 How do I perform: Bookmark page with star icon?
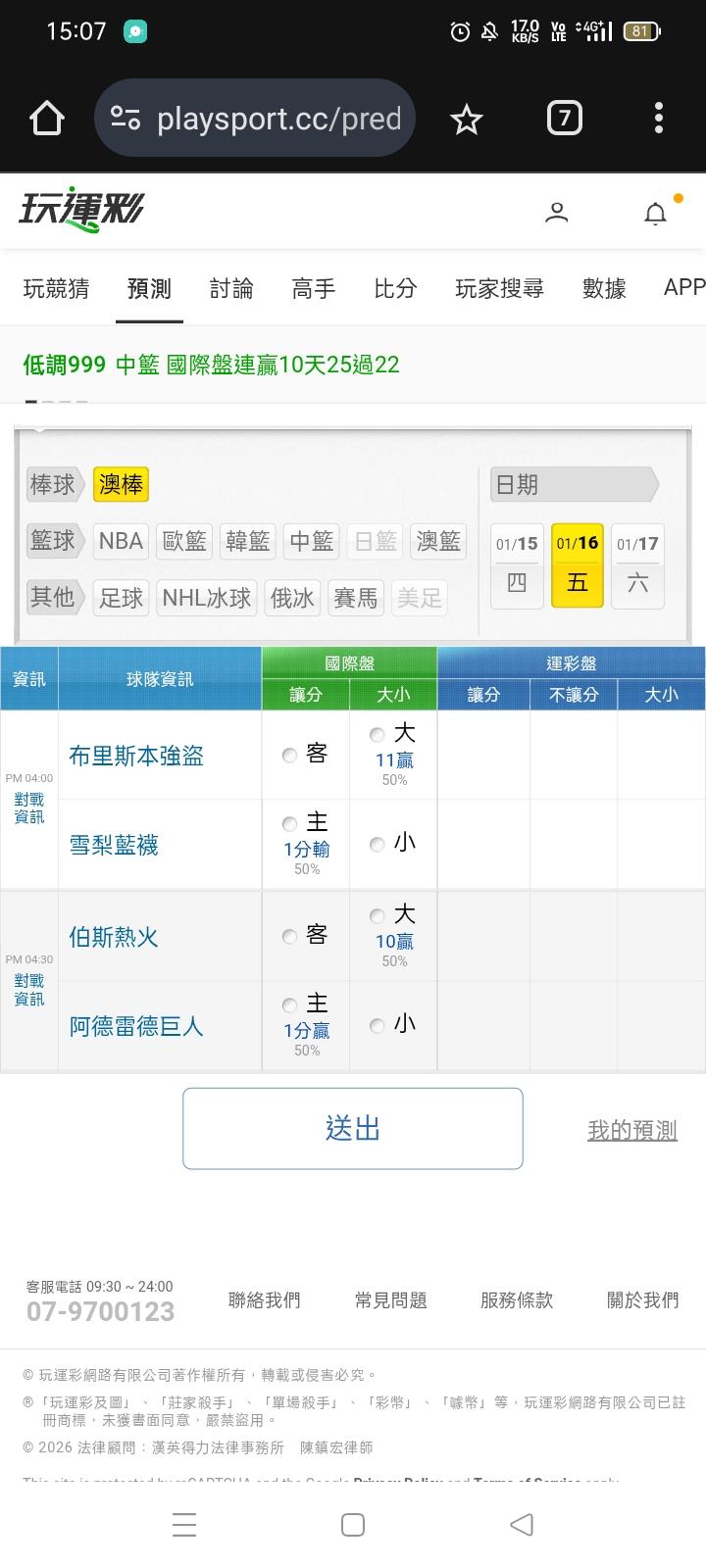pos(467,120)
